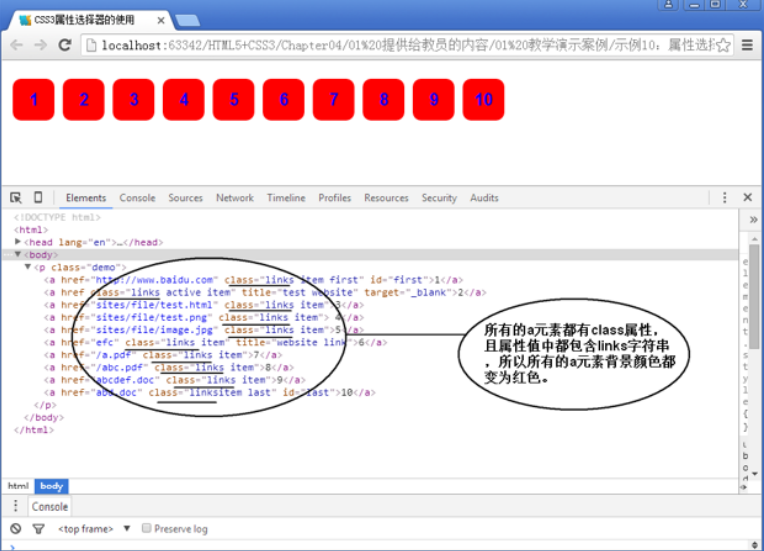
Task: Click red link button 4
Action: [184, 99]
